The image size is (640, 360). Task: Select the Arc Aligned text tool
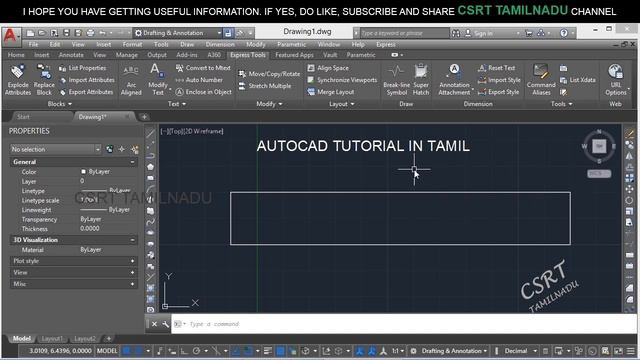(131, 80)
